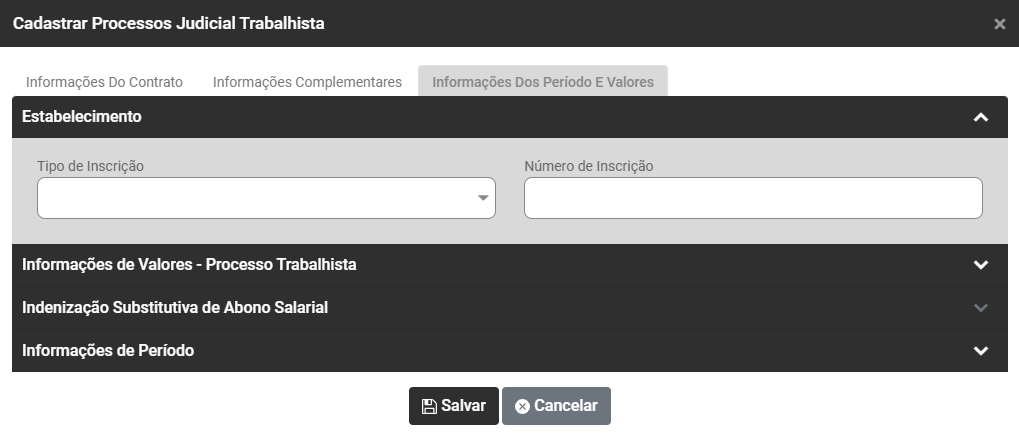This screenshot has width=1019, height=438.
Task: Click the Estabelecimento section header title
Action: click(82, 117)
